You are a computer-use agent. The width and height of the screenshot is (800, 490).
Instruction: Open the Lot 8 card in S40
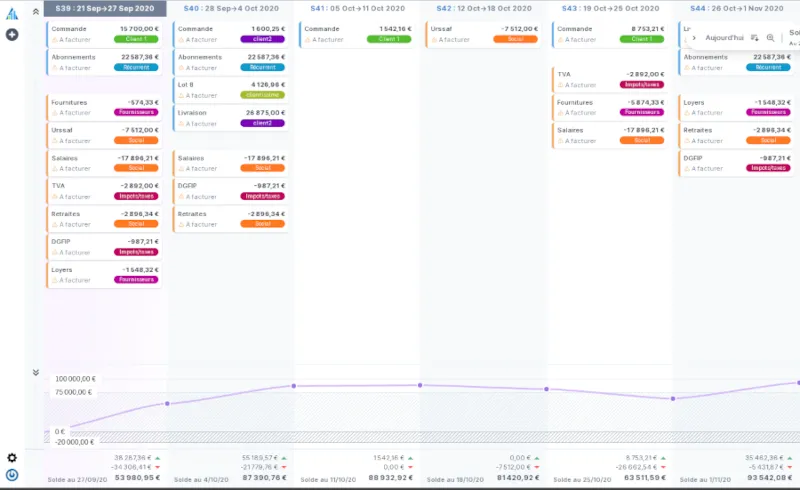(230, 90)
